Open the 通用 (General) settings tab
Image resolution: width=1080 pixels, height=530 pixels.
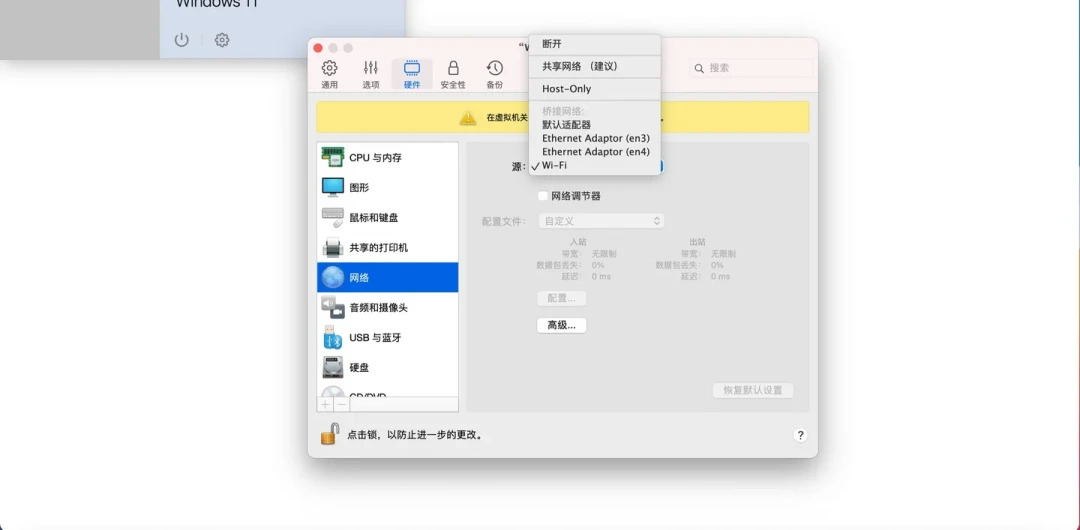point(329,74)
